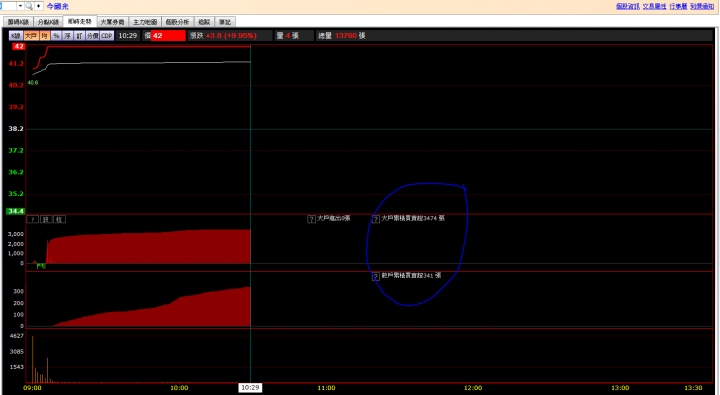Toggle the 訂 button in chart toolbar
Image resolution: width=720 pixels, height=395 pixels.
[79, 36]
